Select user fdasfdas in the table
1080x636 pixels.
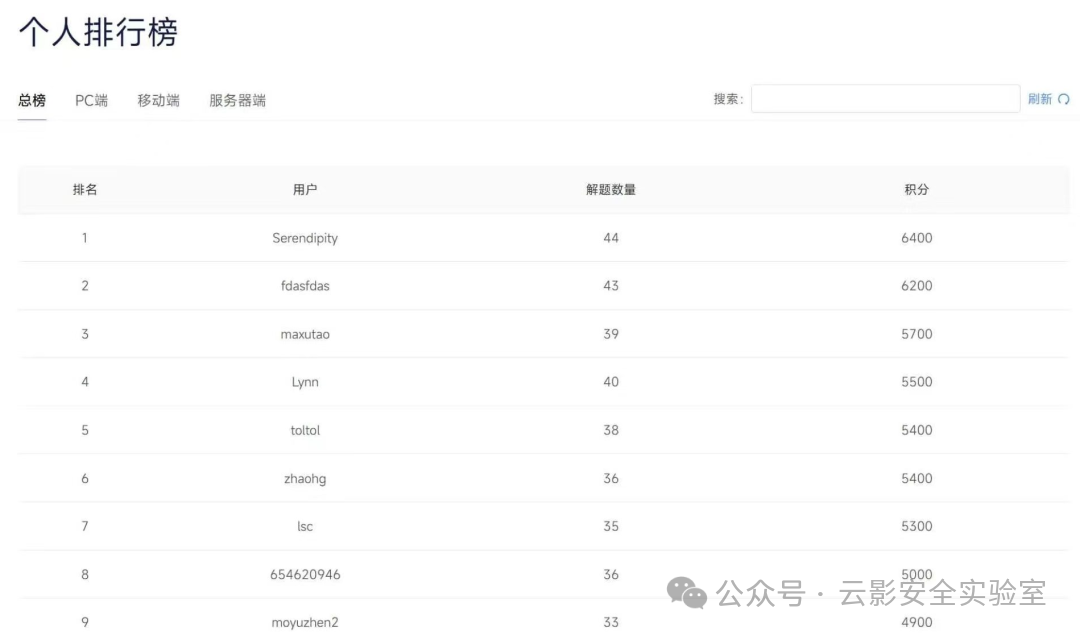pos(305,286)
